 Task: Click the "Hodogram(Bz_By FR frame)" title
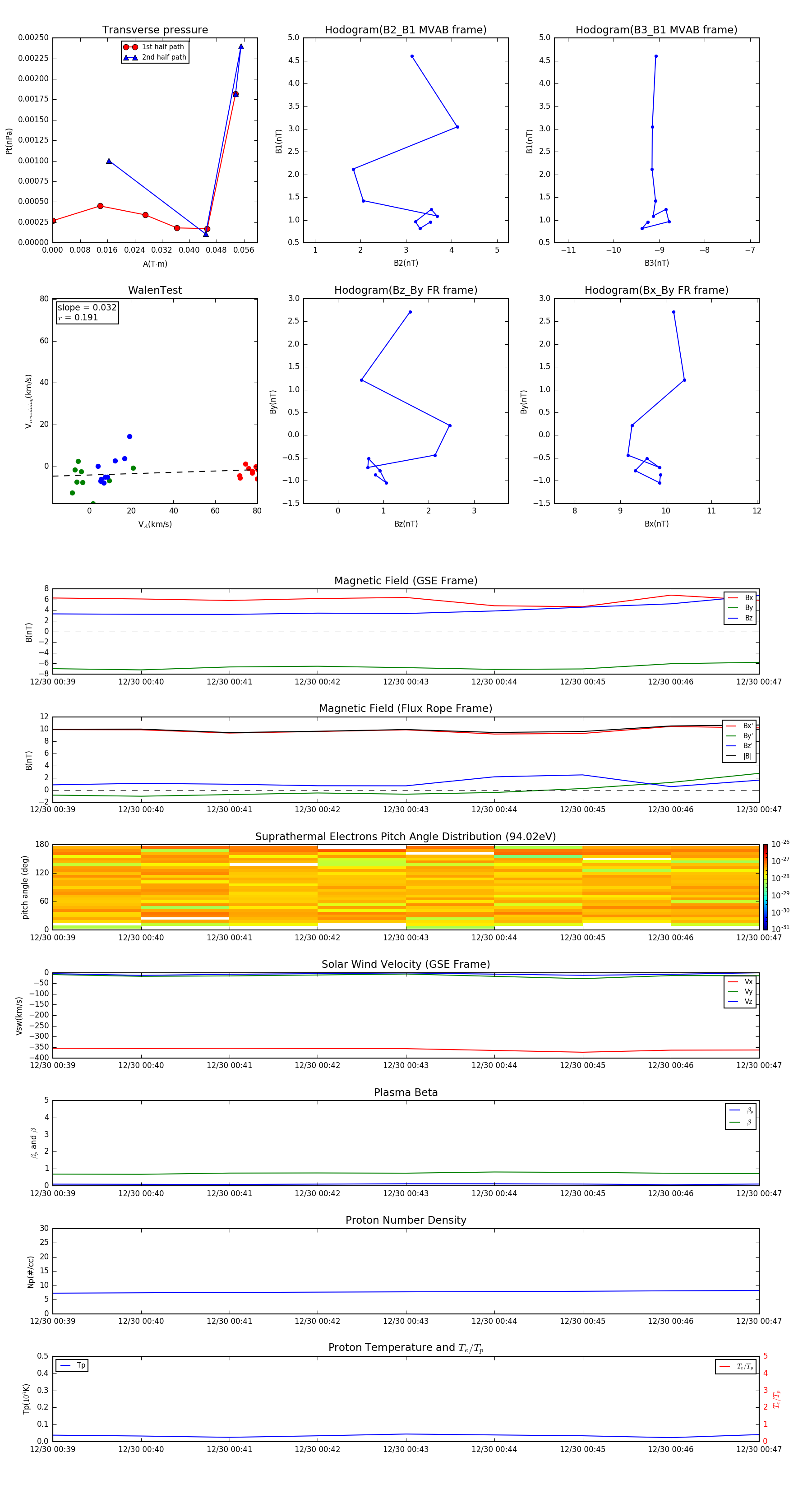tap(406, 290)
